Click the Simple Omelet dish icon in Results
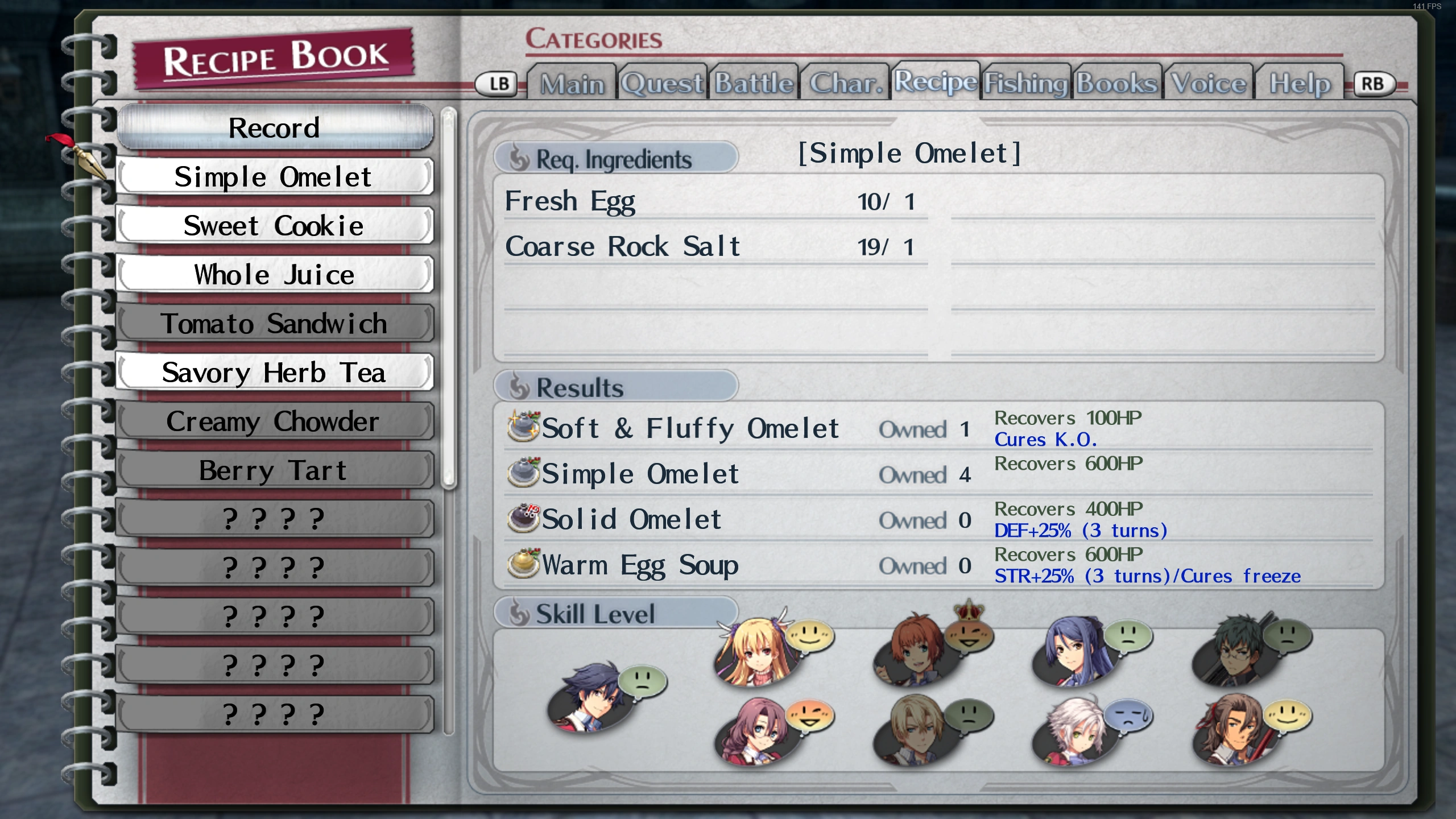The image size is (1456, 819). click(x=523, y=472)
